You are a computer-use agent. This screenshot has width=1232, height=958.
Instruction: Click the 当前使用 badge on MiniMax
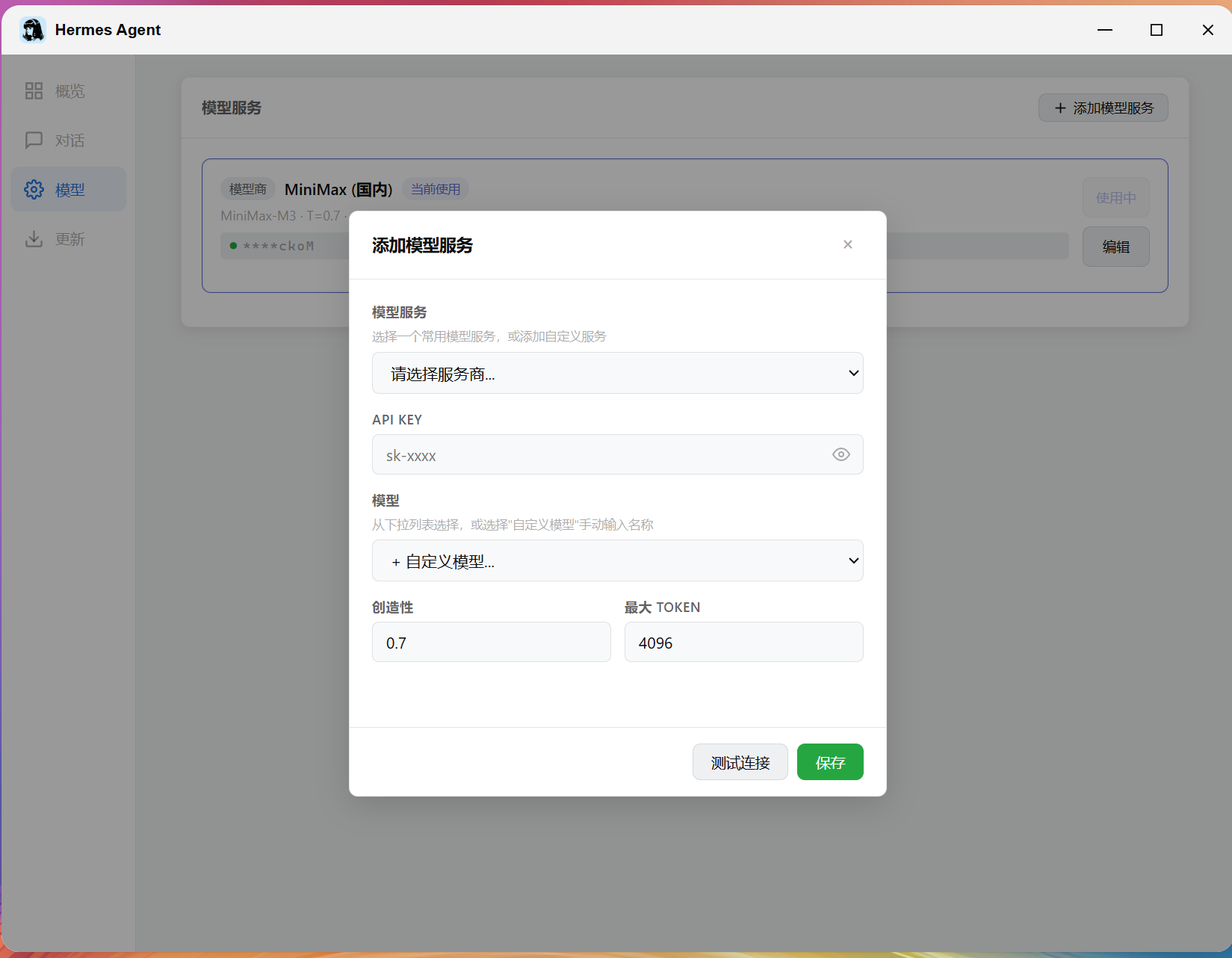(436, 189)
